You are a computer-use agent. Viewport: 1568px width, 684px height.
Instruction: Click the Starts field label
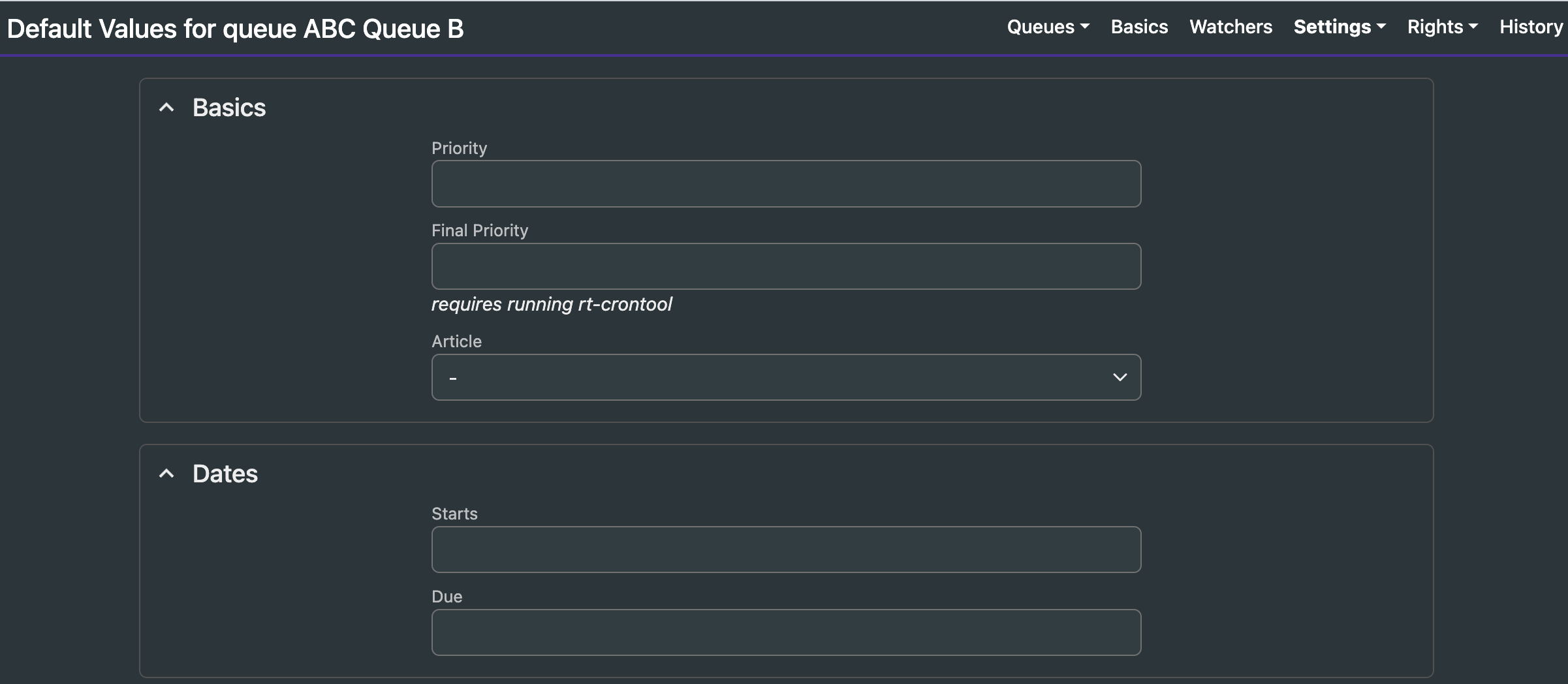click(454, 514)
